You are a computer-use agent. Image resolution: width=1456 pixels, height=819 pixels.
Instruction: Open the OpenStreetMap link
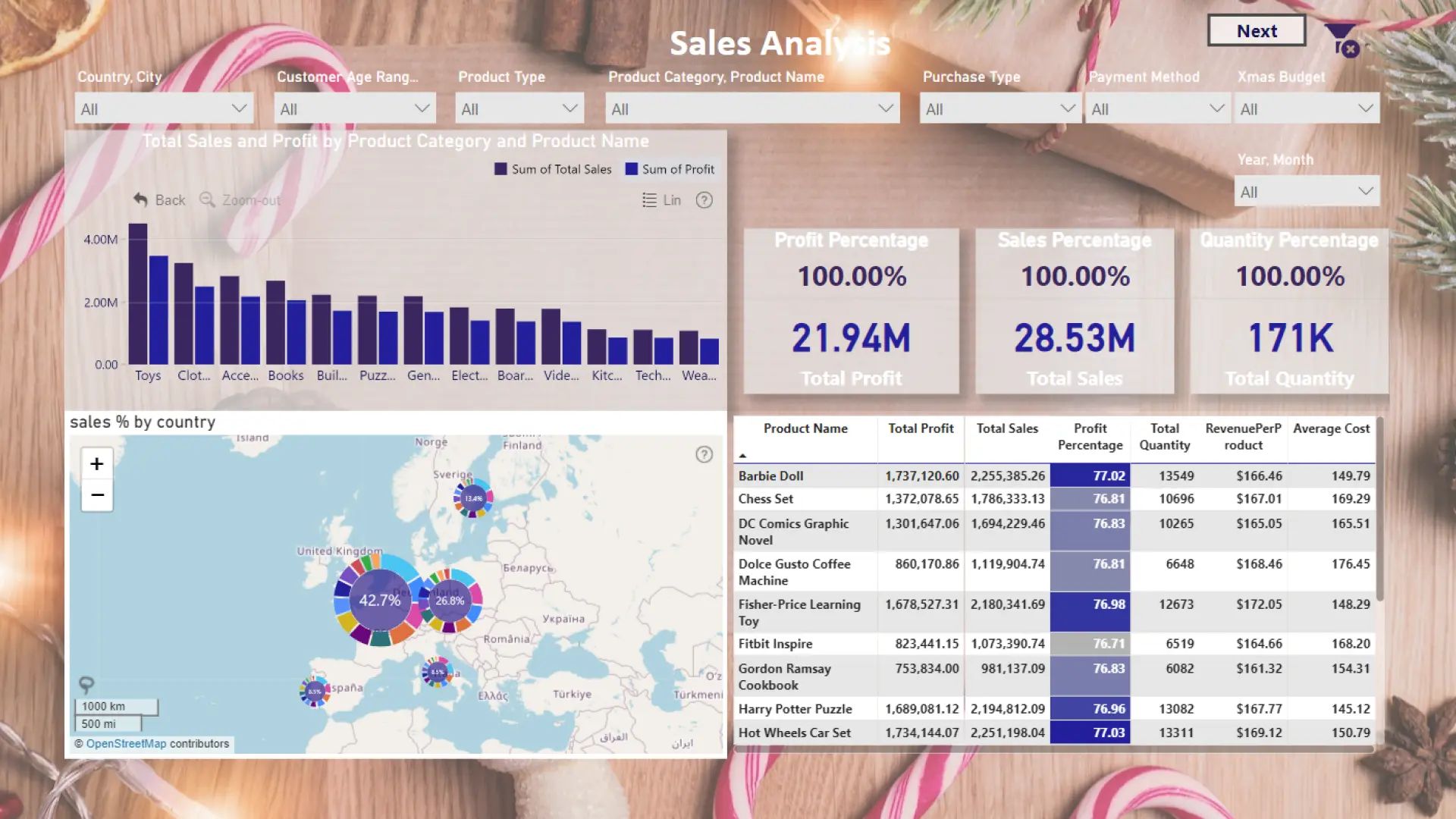coord(126,744)
